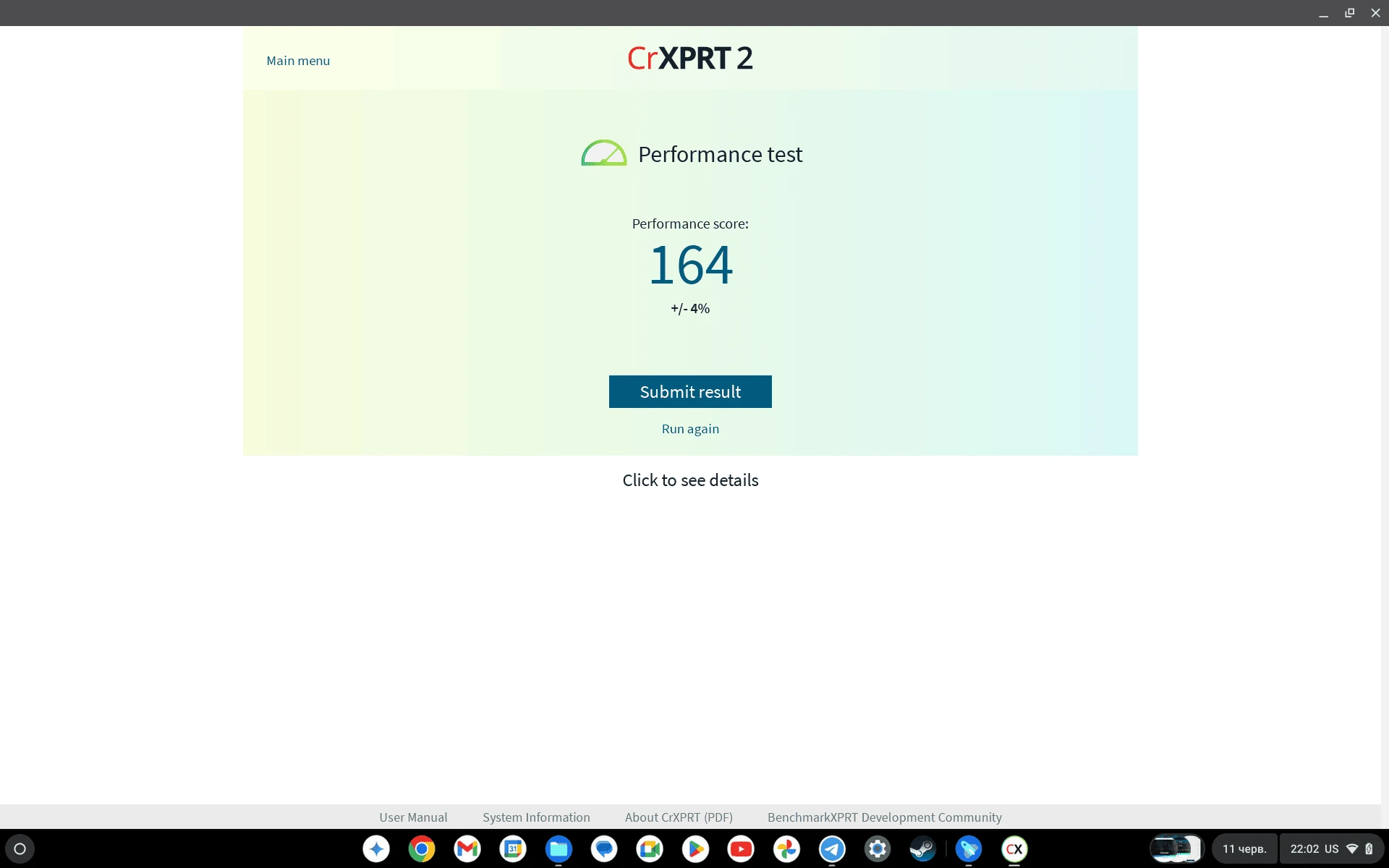Focus the CrXPRT shelf icon
The height and width of the screenshot is (868, 1389).
point(1014,848)
